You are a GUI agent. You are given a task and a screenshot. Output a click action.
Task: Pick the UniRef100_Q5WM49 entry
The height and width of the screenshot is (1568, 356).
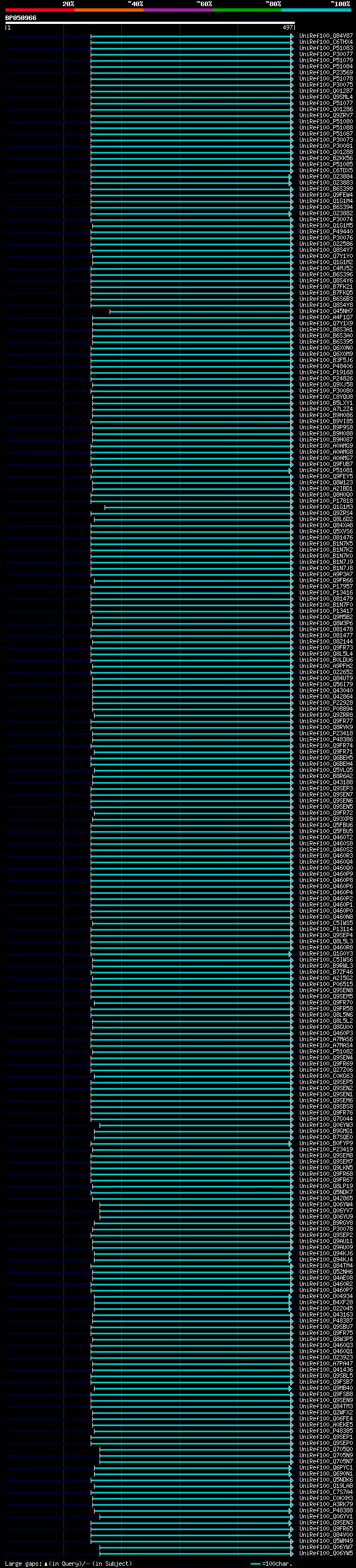(325, 1541)
